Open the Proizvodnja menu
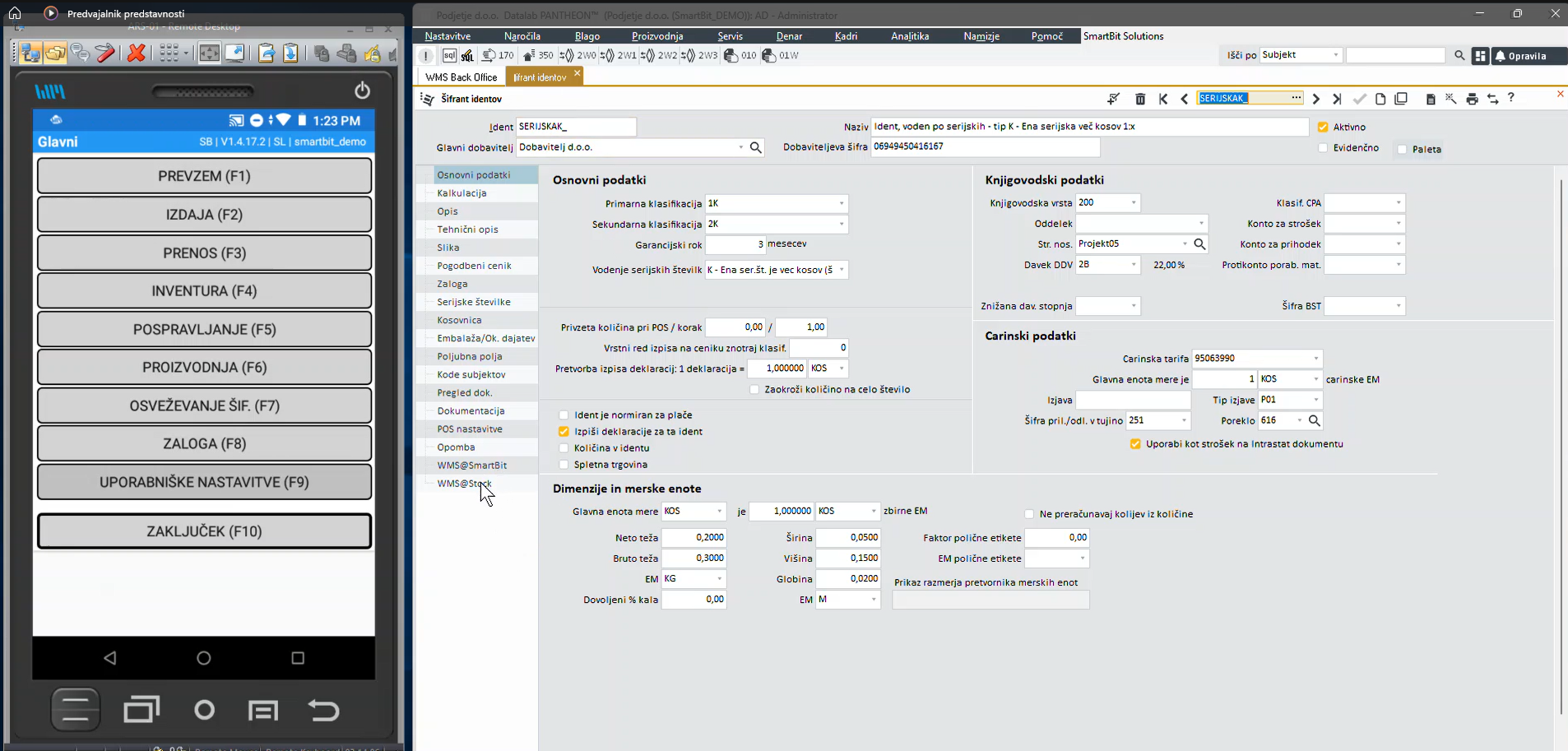1568x751 pixels. (656, 36)
